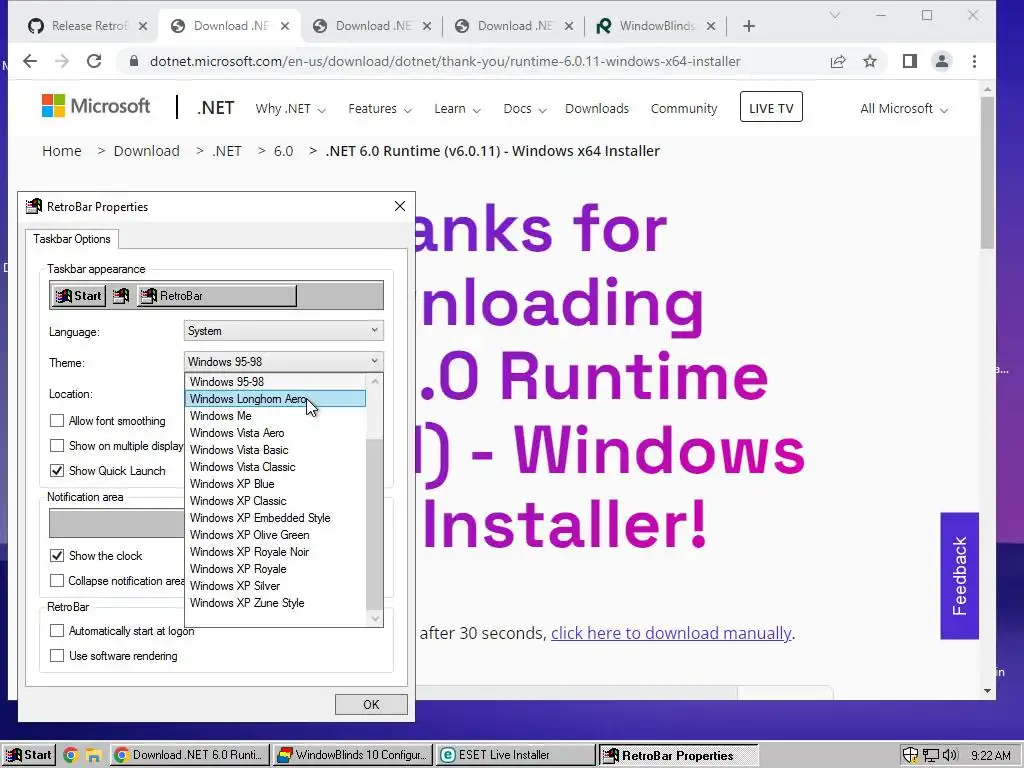This screenshot has width=1024, height=768.
Task: Open the Feedback side button
Action: [x=959, y=575]
